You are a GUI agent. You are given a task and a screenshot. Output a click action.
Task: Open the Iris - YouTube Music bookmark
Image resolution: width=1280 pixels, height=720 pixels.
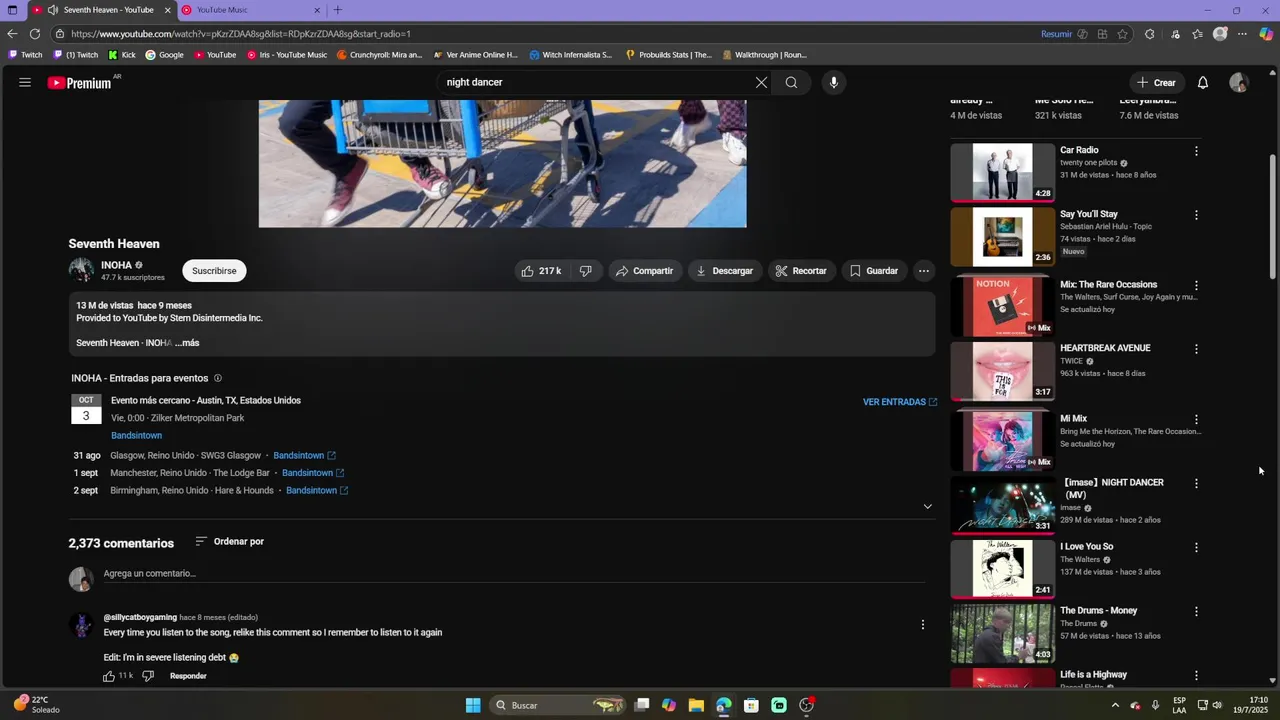click(287, 55)
